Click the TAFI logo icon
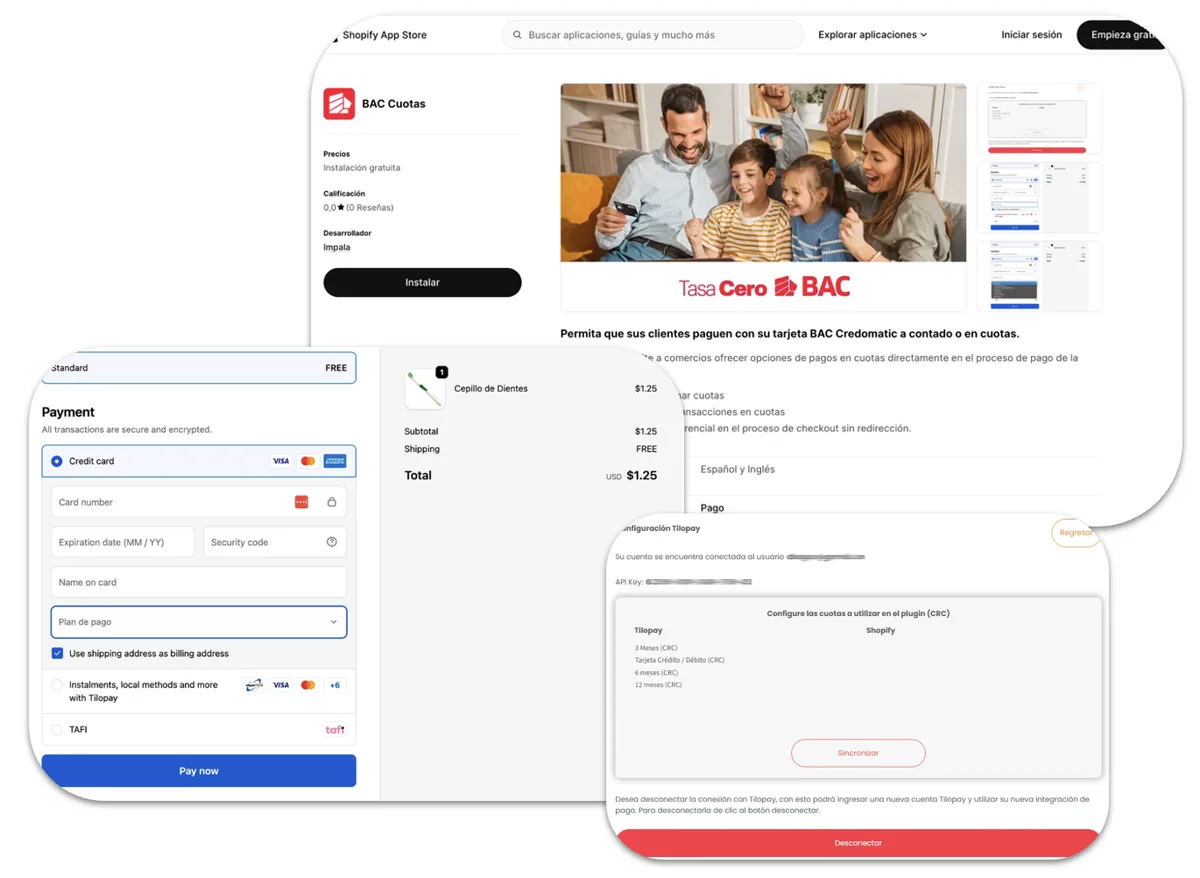This screenshot has height=878, width=1200. [x=335, y=730]
